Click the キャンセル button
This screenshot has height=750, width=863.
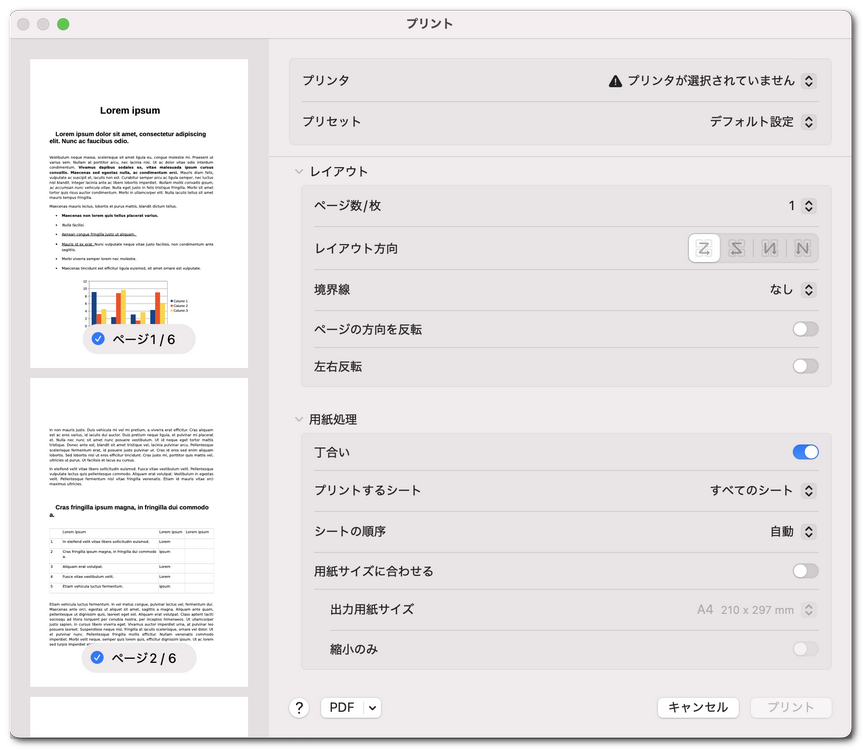click(698, 707)
